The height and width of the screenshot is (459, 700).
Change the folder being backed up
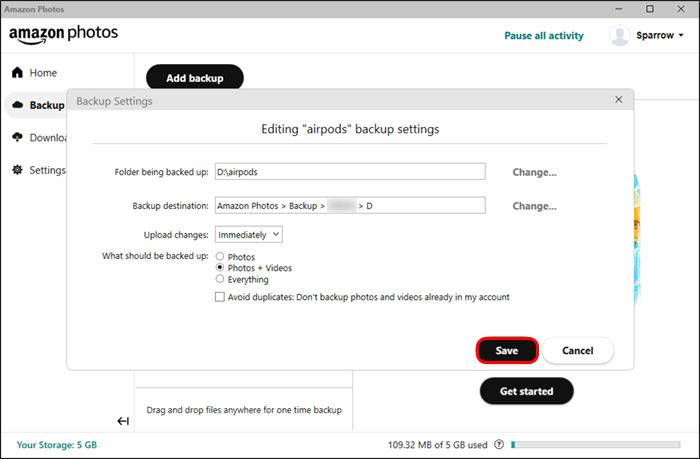(x=534, y=172)
